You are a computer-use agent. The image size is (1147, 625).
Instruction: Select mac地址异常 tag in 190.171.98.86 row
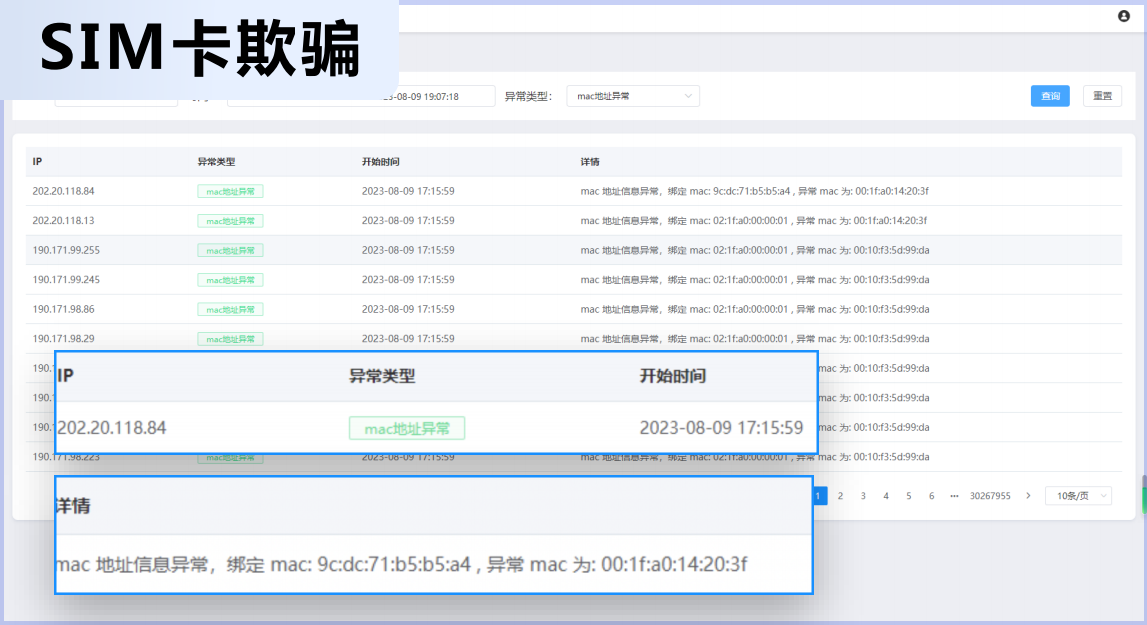point(230,310)
